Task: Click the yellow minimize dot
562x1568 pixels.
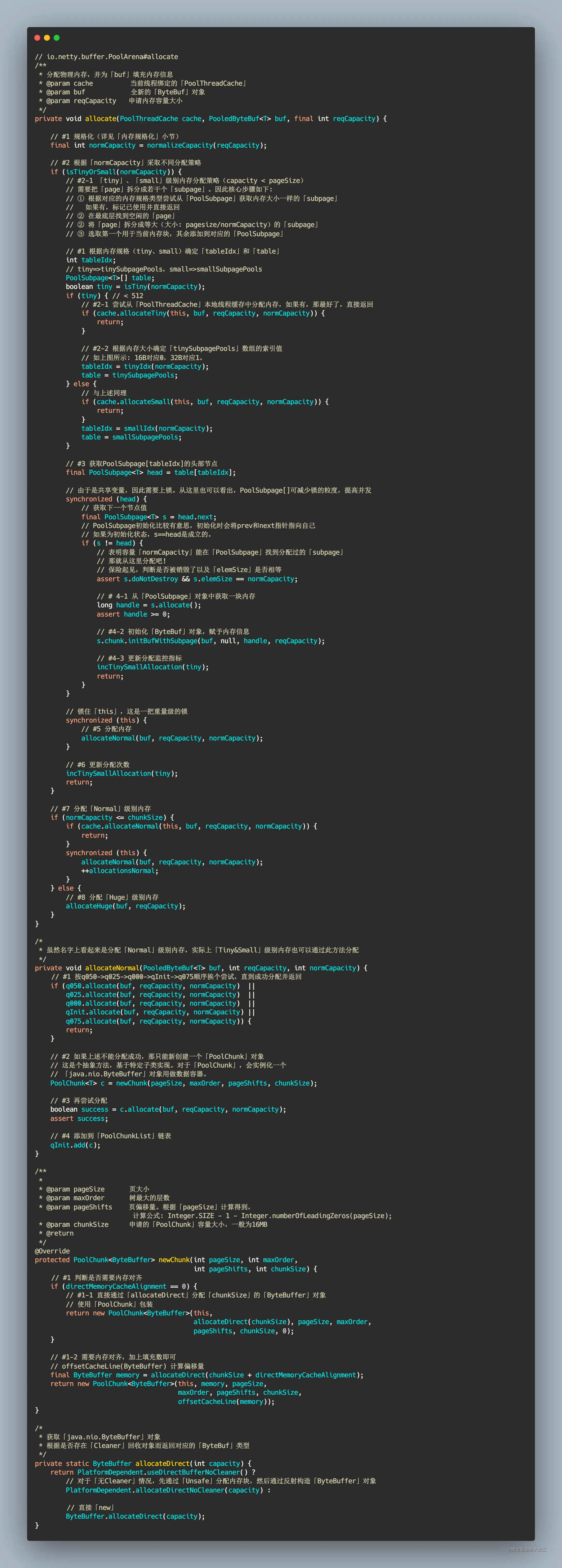Action: tap(47, 38)
